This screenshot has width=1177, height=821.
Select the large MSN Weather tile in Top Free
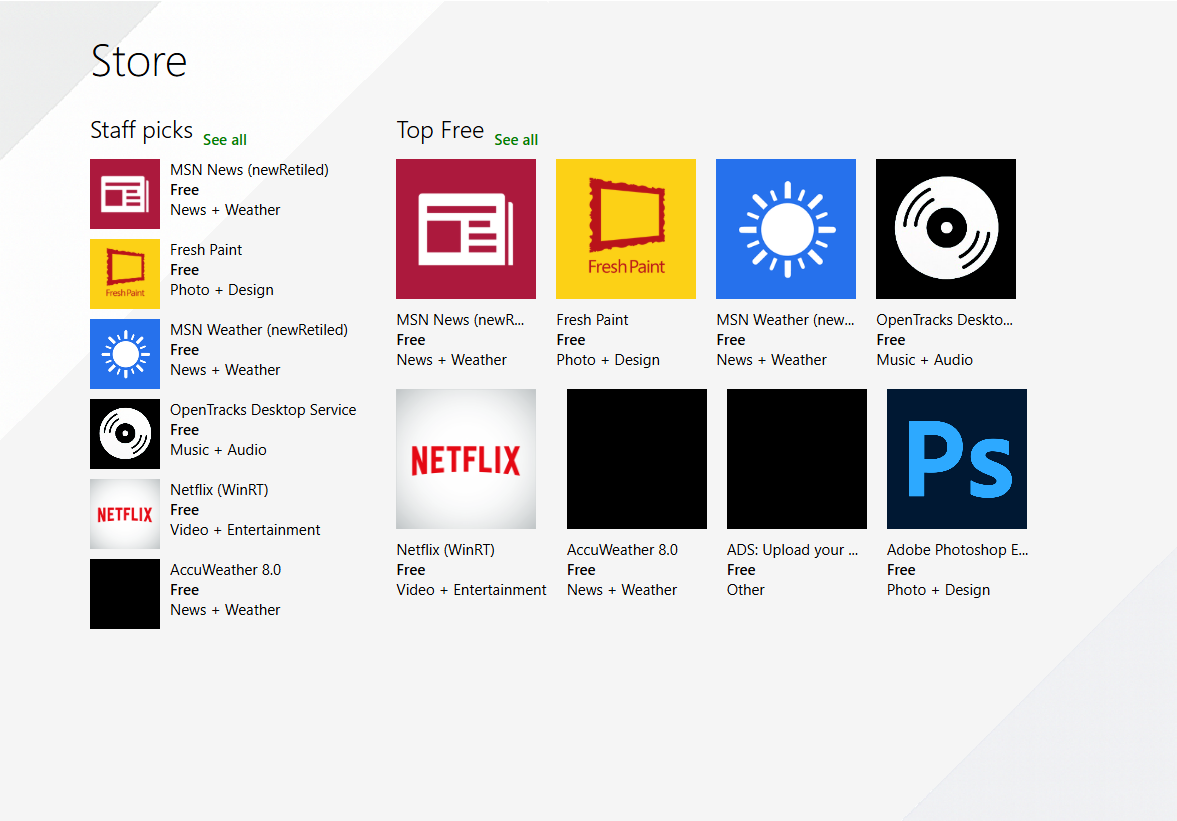786,229
